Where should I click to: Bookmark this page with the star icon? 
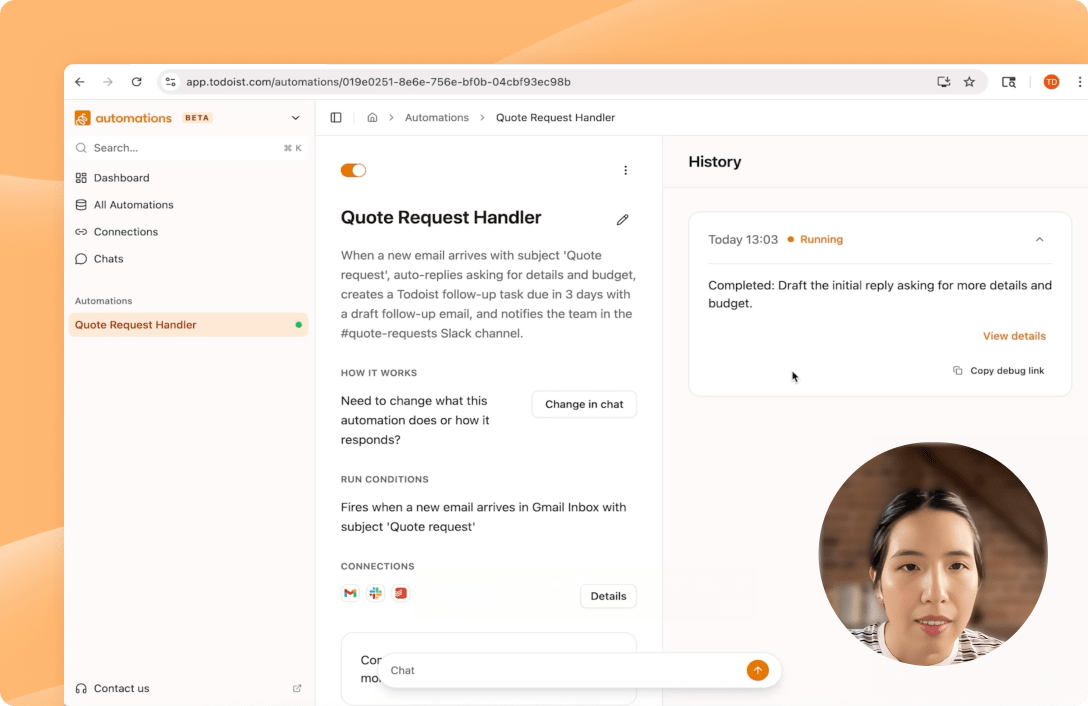point(969,82)
